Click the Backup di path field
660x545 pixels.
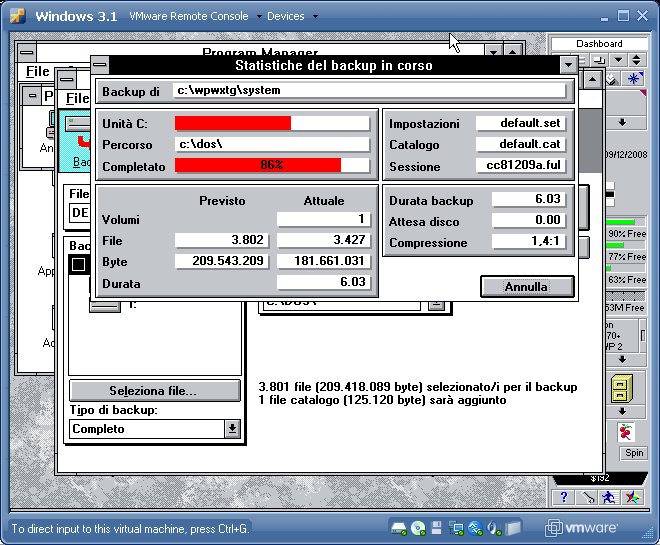coord(369,91)
